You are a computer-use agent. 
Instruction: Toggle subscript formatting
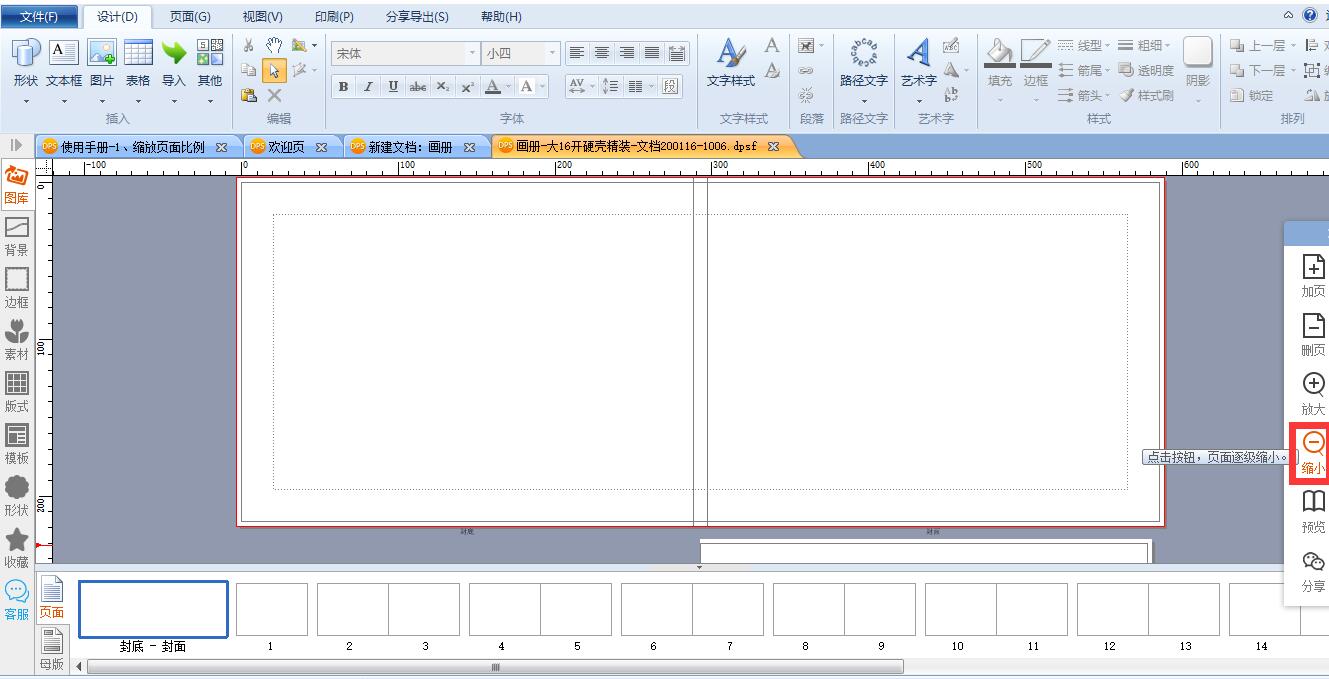tap(443, 87)
